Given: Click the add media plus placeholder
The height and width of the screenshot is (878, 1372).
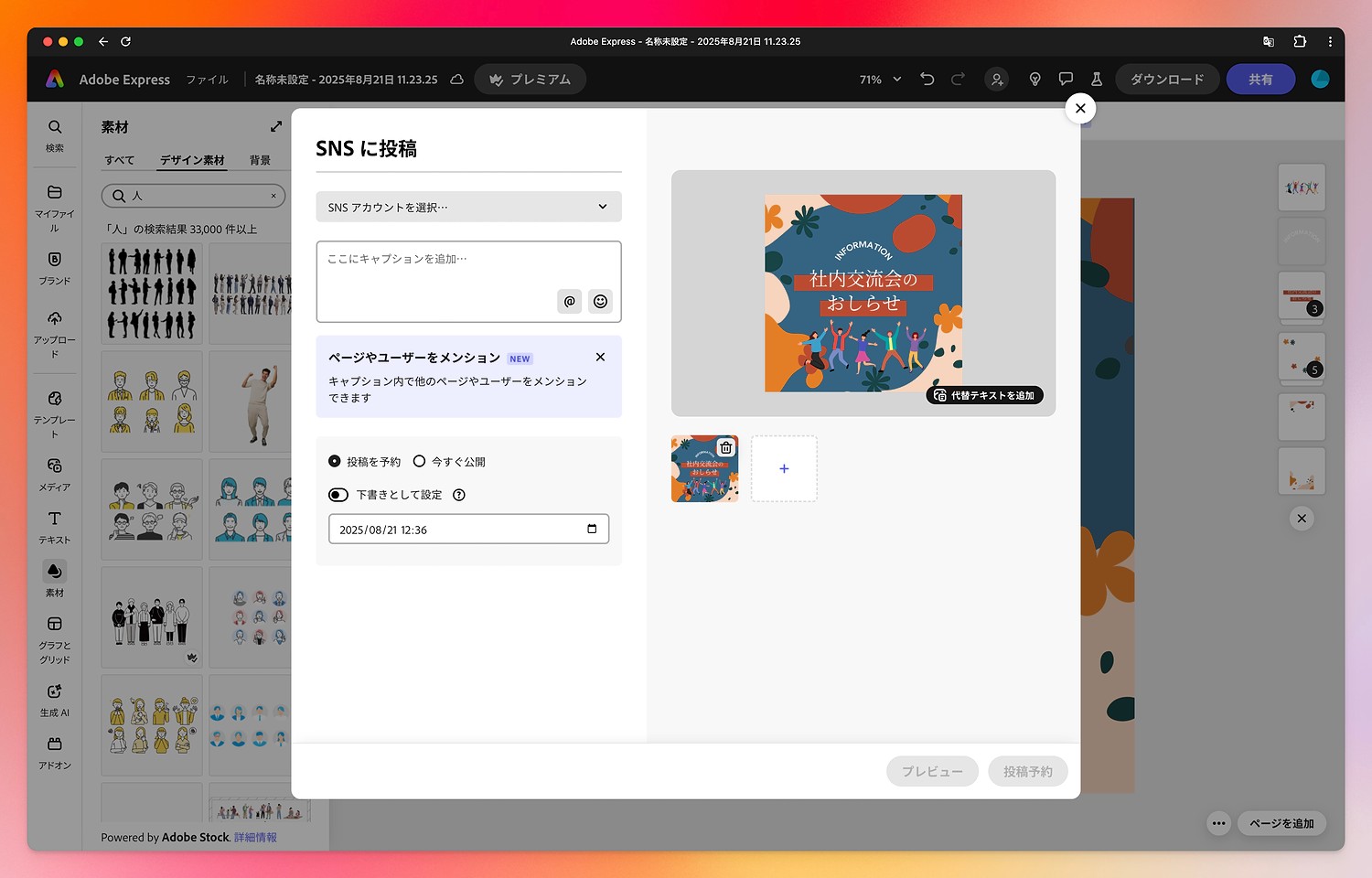Looking at the screenshot, I should click(x=784, y=468).
